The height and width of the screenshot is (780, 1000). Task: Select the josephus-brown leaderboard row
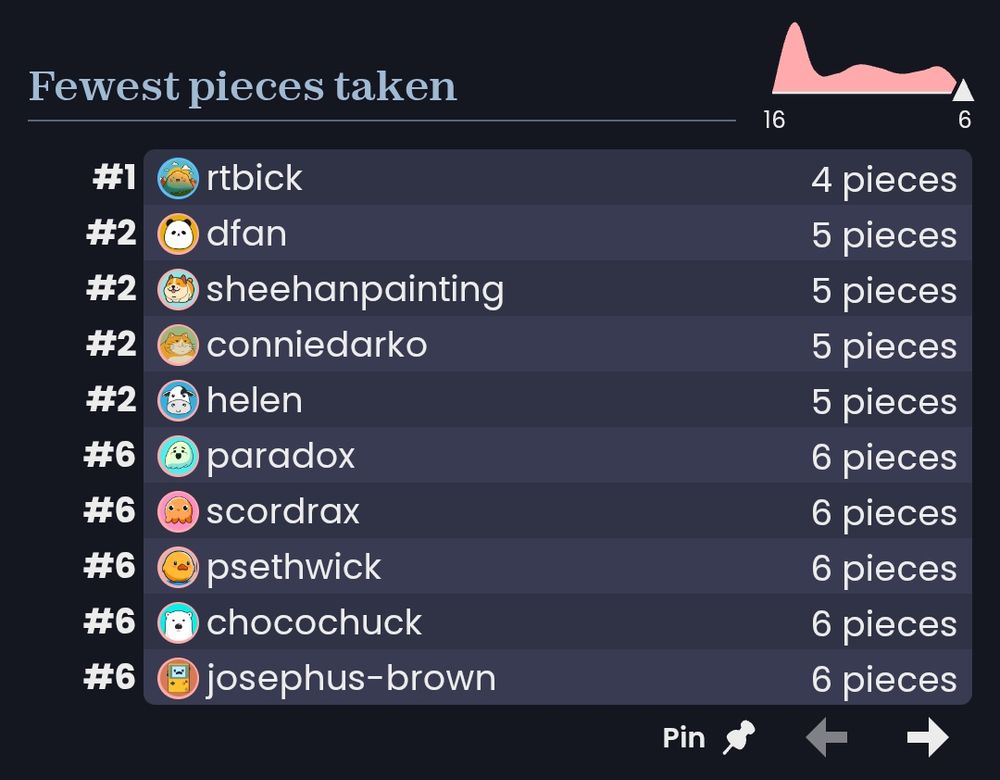(557, 677)
